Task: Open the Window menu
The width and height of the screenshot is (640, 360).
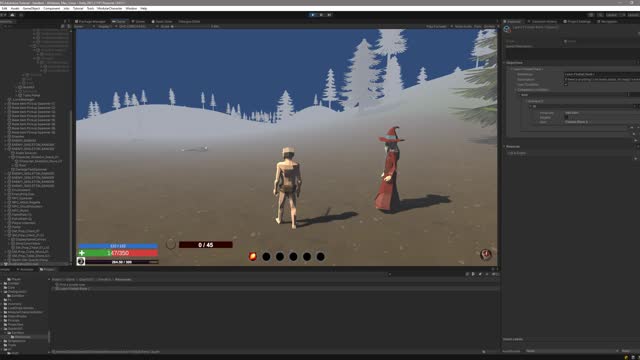Action: pos(131,8)
